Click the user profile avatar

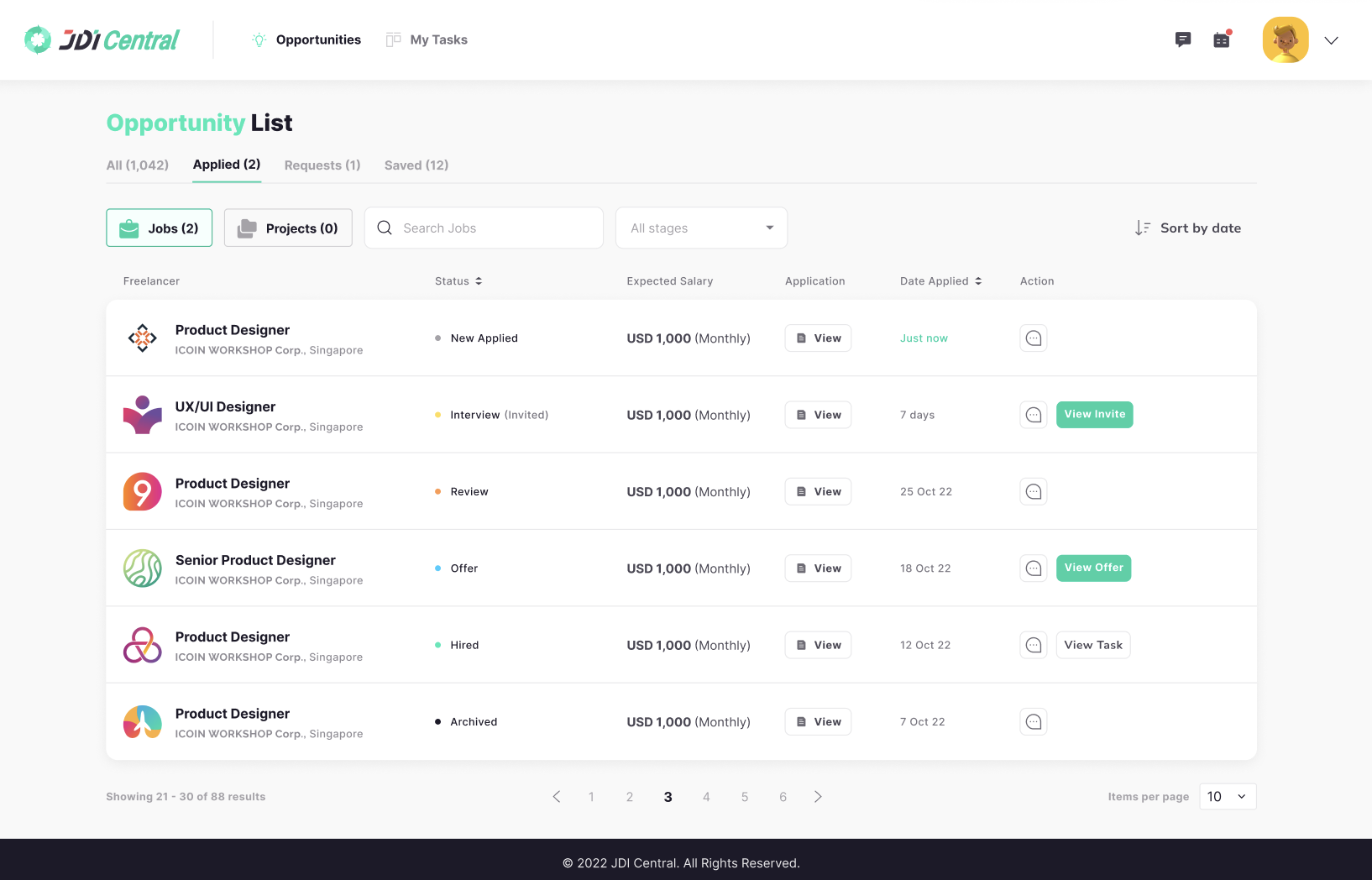click(1285, 39)
